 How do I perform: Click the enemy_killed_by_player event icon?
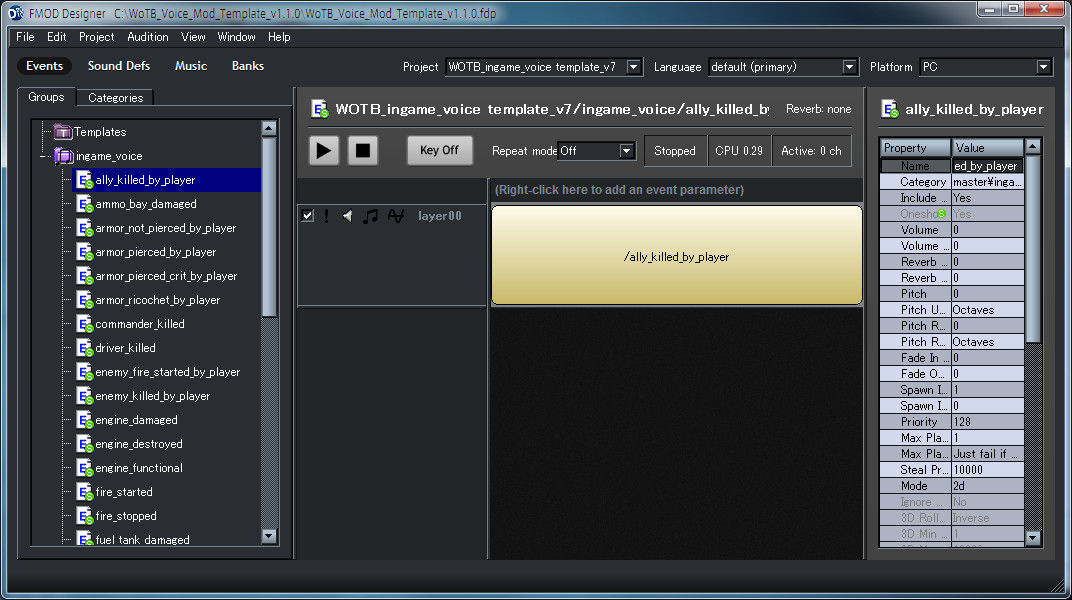click(x=85, y=396)
